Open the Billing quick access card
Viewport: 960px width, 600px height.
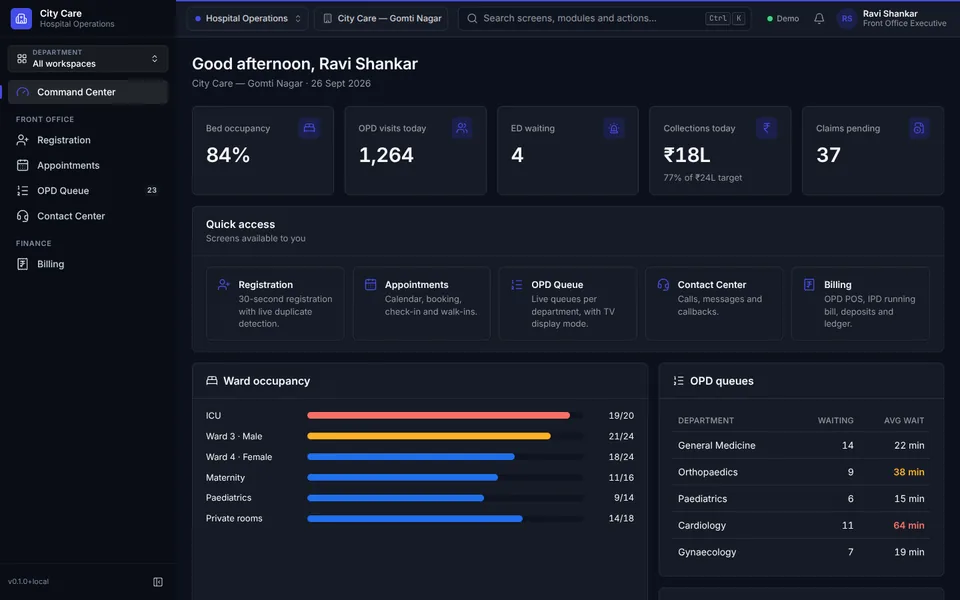[x=860, y=304]
